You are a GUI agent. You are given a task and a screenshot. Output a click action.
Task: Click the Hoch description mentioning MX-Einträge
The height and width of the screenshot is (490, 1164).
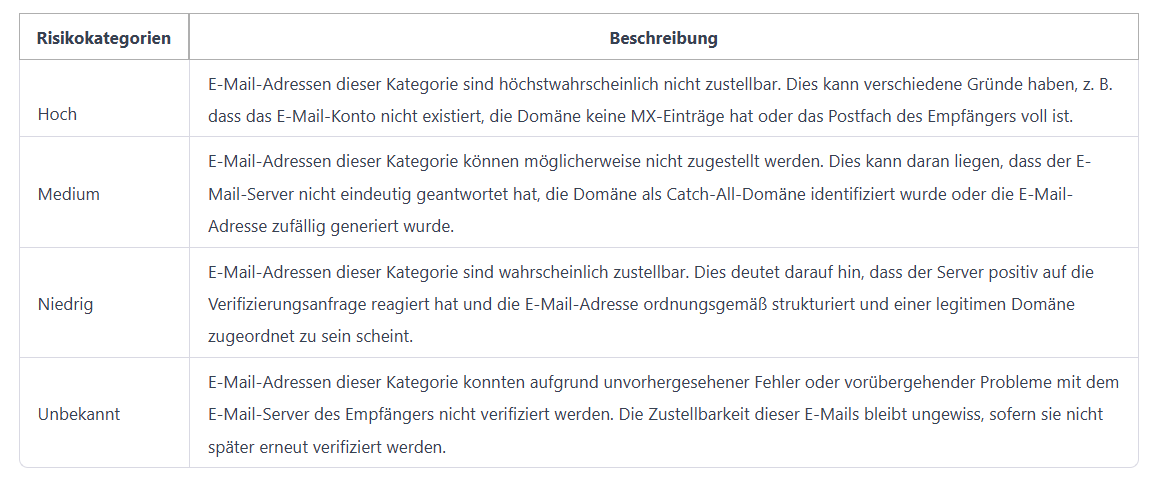(x=664, y=99)
